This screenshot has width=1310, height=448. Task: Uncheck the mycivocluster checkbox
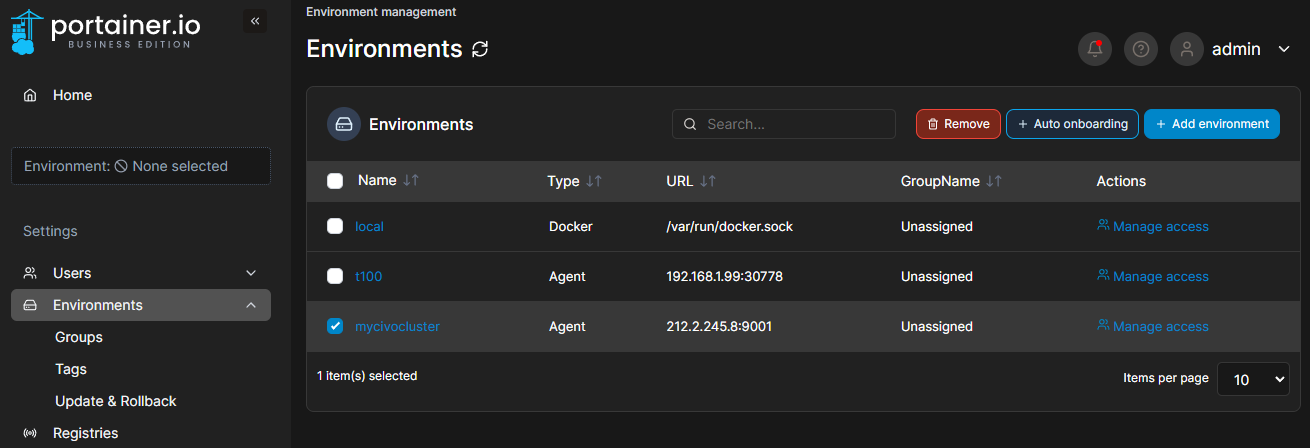tap(335, 326)
